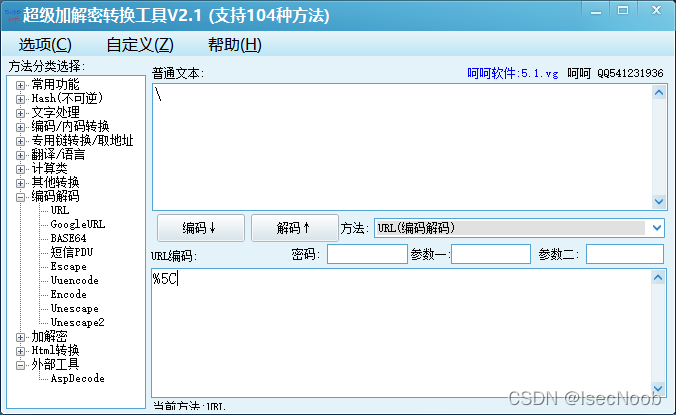The image size is (676, 415).
Task: Collapse the 外部工具 tree node
Action: click(20, 365)
